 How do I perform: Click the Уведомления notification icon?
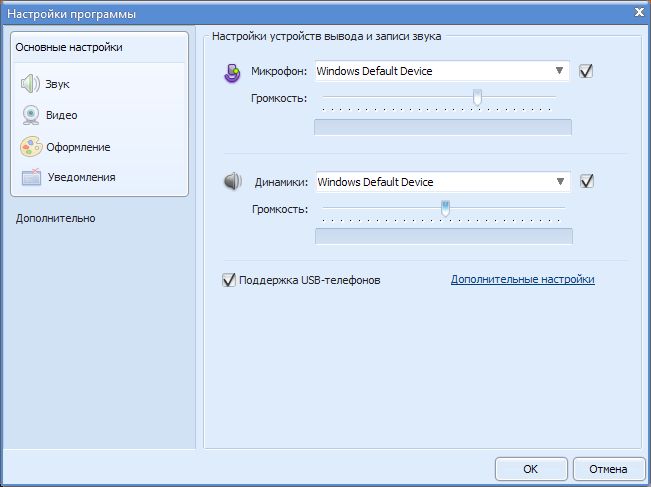point(31,178)
